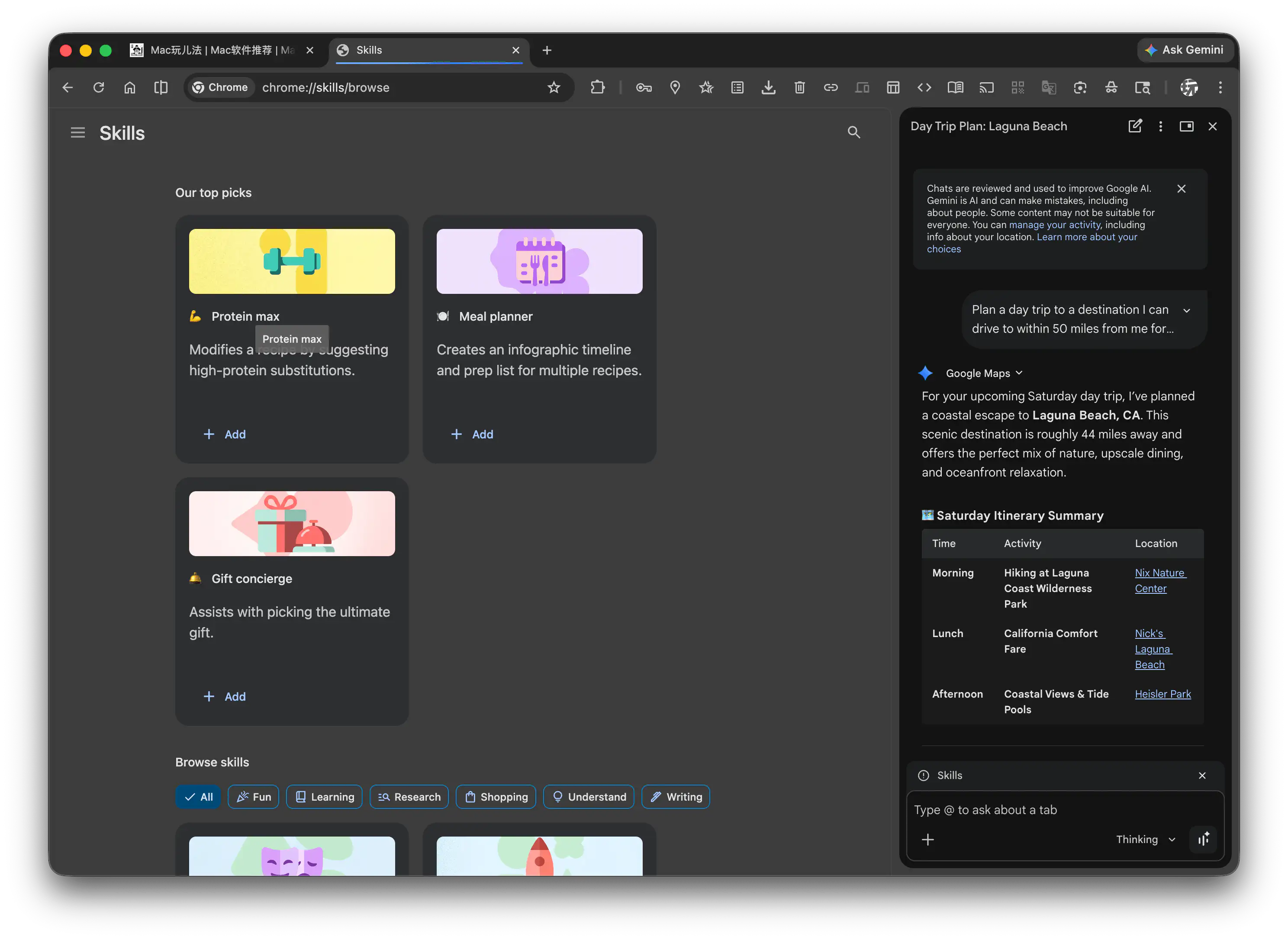Toggle the Research filter chip
The image size is (1288, 940).
click(x=409, y=797)
